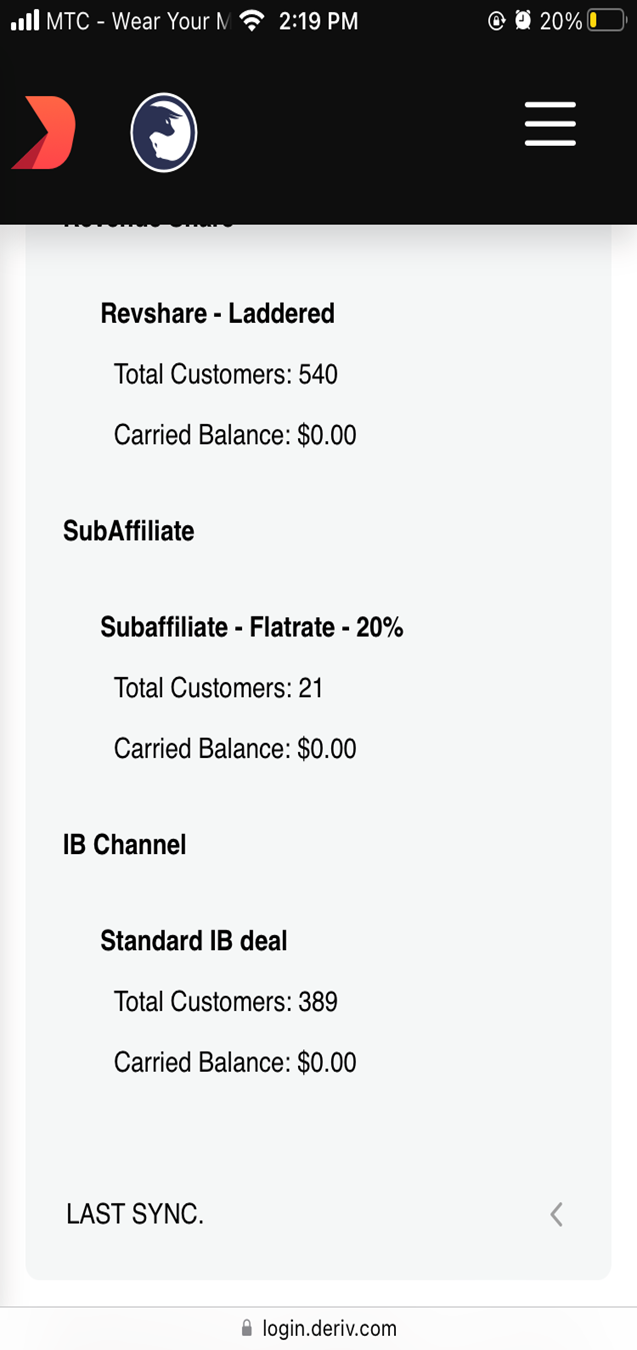637x1350 pixels.
Task: Select Subaffiliate - Flatrate - 20% heading
Action: [252, 627]
